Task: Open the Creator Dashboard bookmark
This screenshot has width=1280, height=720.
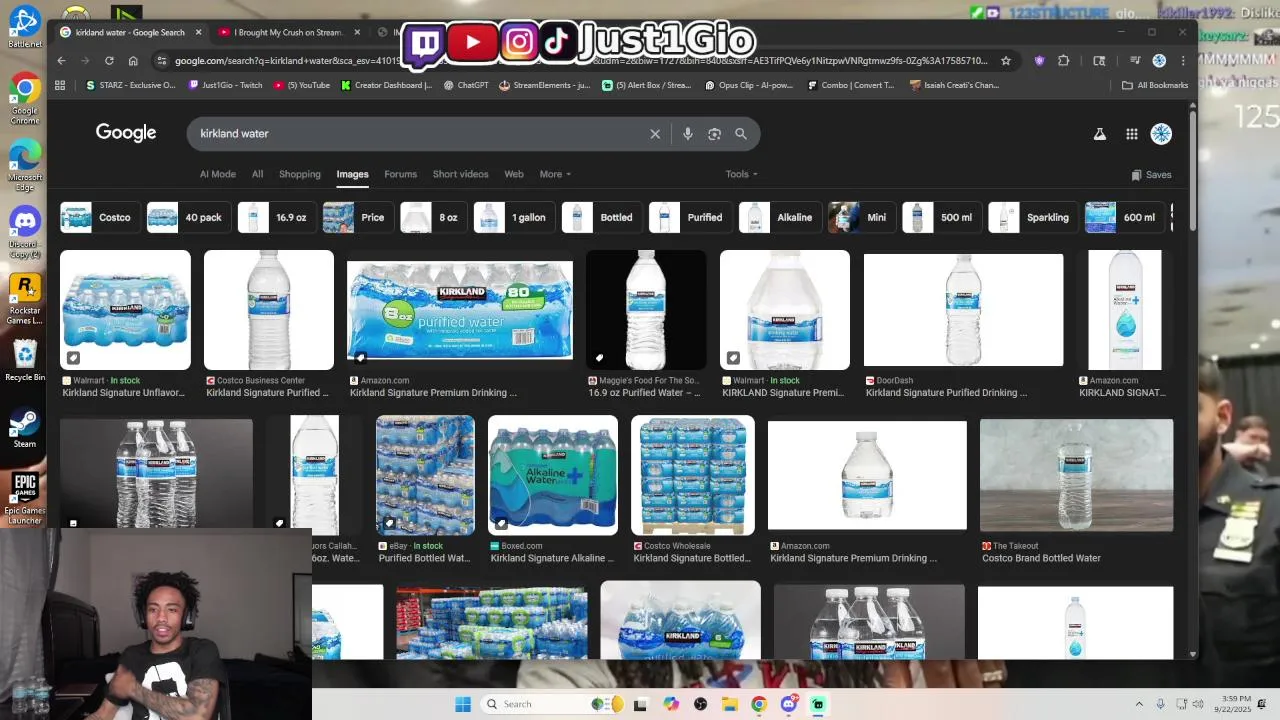Action: (386, 85)
